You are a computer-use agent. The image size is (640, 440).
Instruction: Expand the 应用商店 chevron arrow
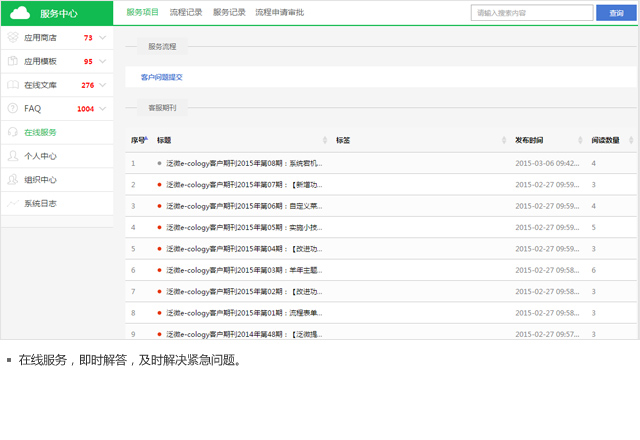[103, 38]
